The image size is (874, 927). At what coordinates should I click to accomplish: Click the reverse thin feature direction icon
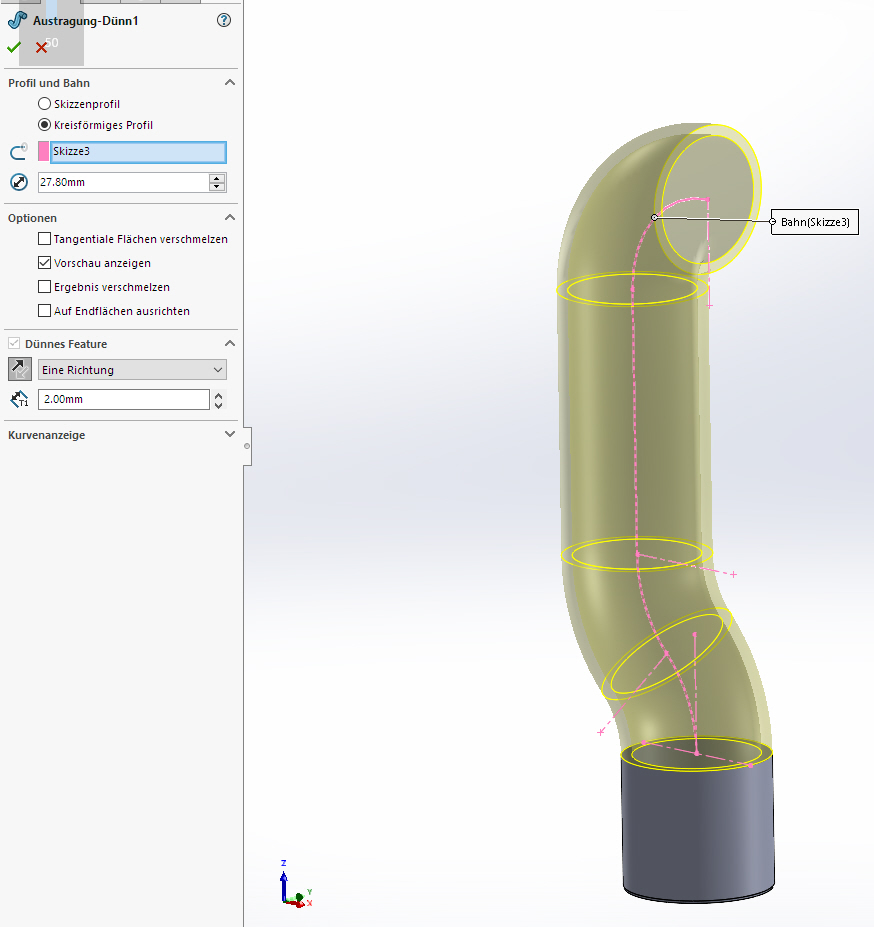coord(19,369)
